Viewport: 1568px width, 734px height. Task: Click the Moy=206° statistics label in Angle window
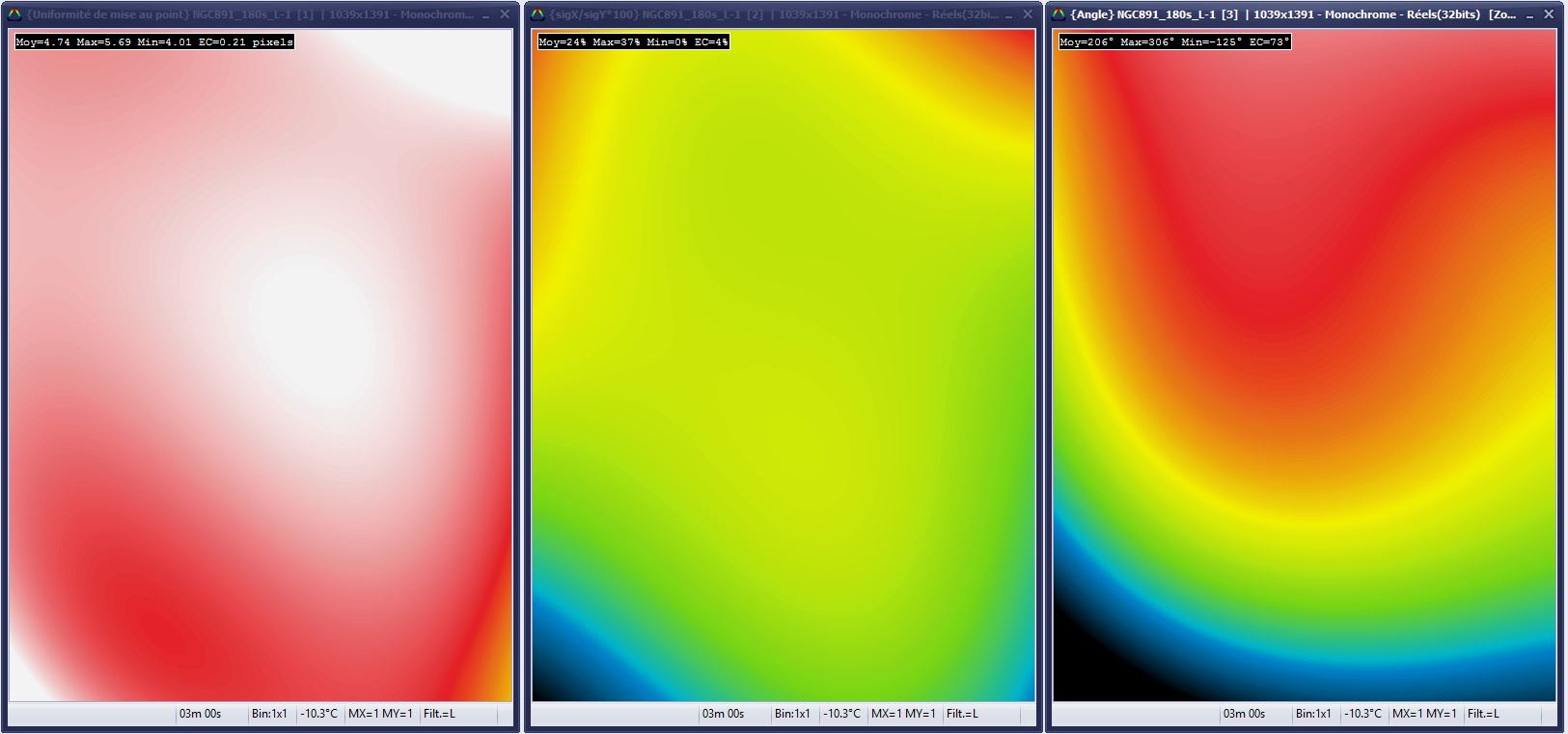(1174, 41)
